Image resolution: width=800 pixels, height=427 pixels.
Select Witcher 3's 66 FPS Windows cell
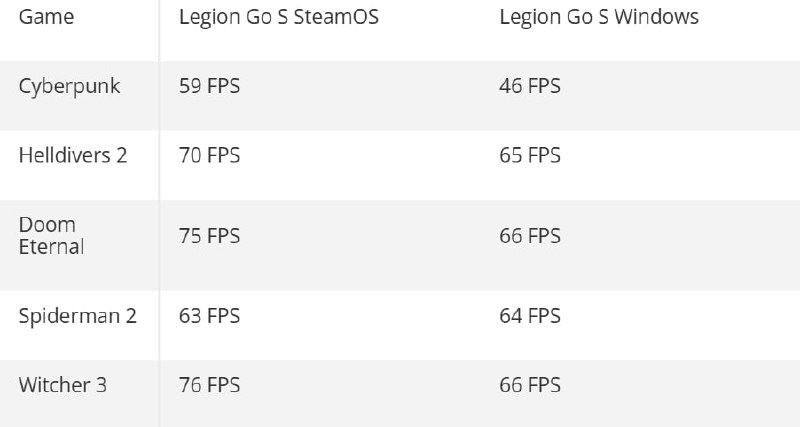(530, 385)
